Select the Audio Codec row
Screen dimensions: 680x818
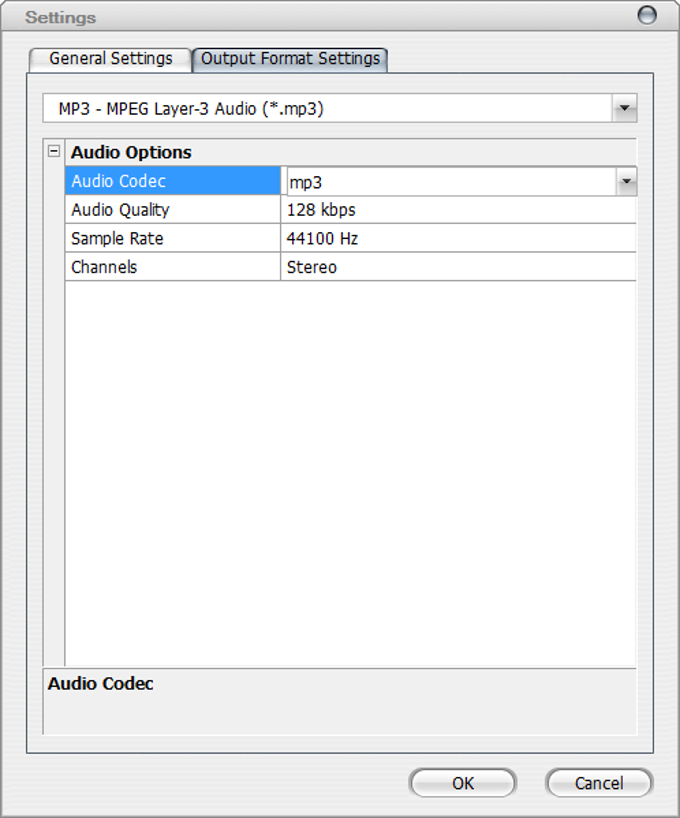pyautogui.click(x=173, y=181)
